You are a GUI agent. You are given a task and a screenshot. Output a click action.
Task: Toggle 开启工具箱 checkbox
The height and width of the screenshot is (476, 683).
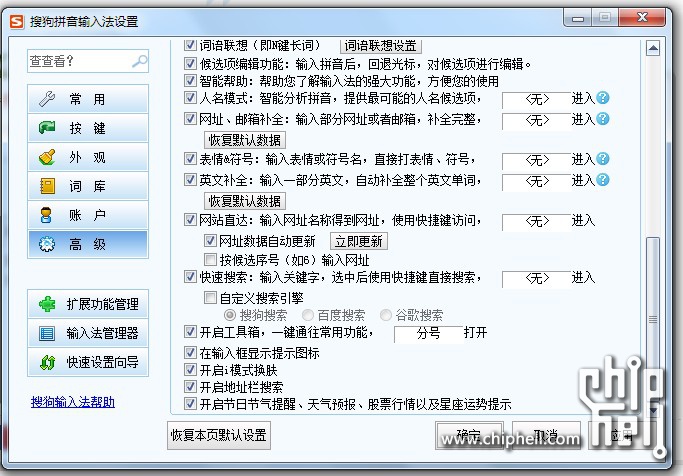(190, 332)
